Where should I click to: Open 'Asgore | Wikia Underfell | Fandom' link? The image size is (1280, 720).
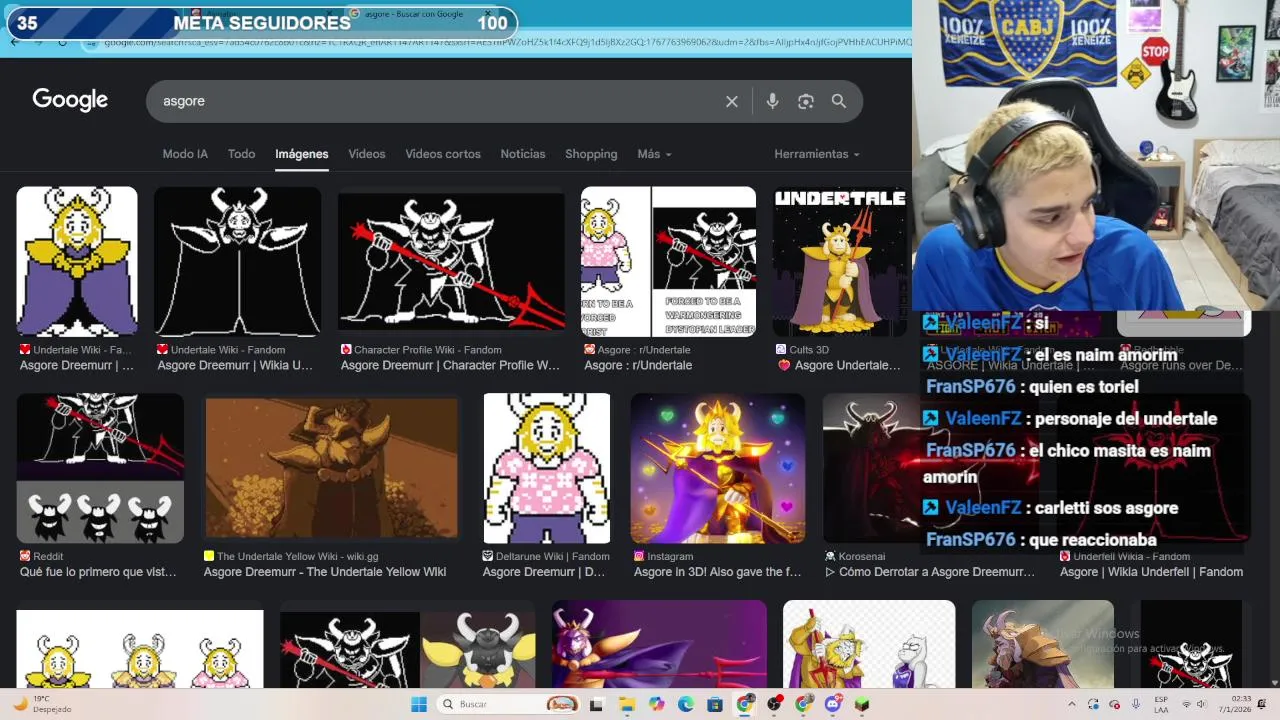coord(1151,572)
